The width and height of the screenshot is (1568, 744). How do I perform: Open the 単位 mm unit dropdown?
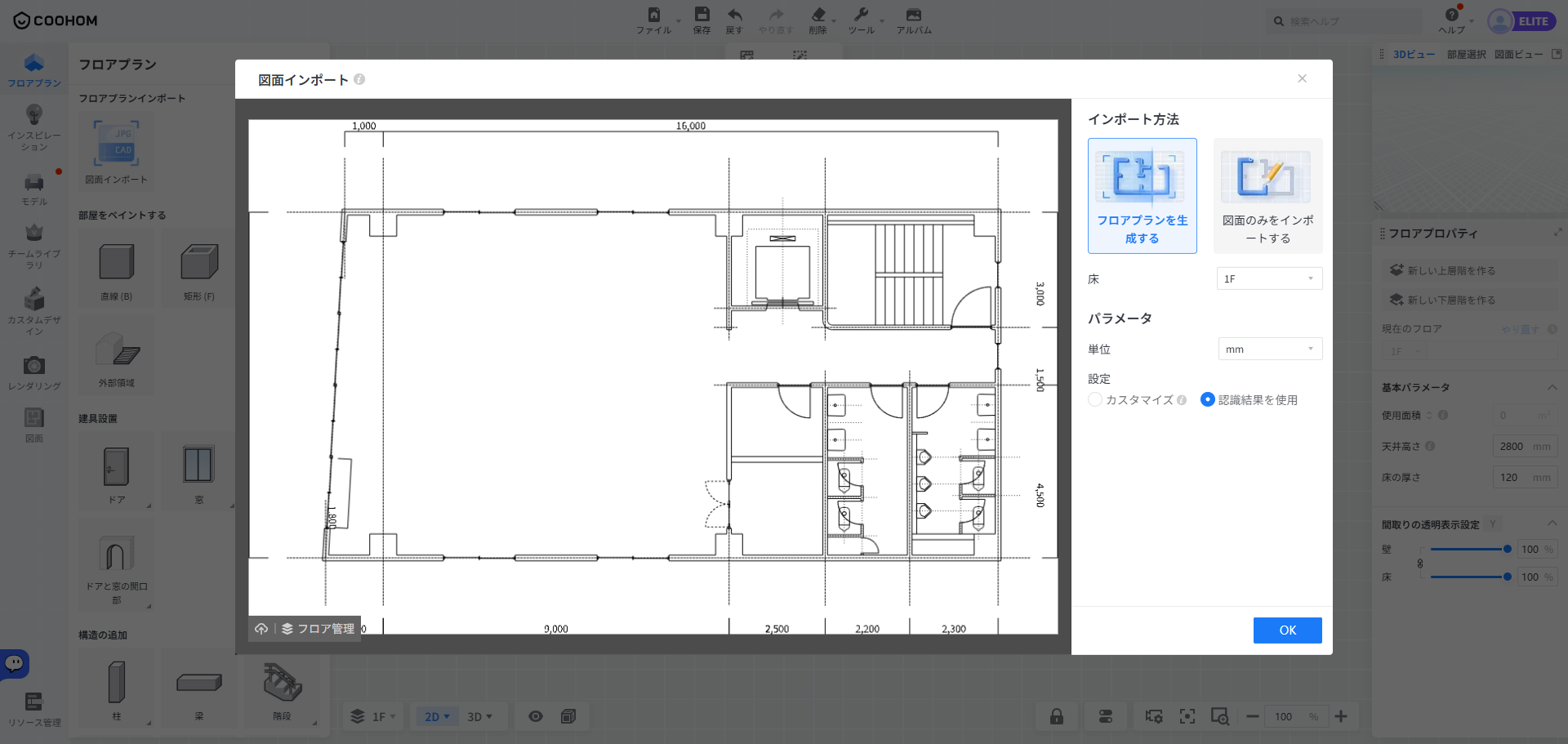tap(1270, 349)
